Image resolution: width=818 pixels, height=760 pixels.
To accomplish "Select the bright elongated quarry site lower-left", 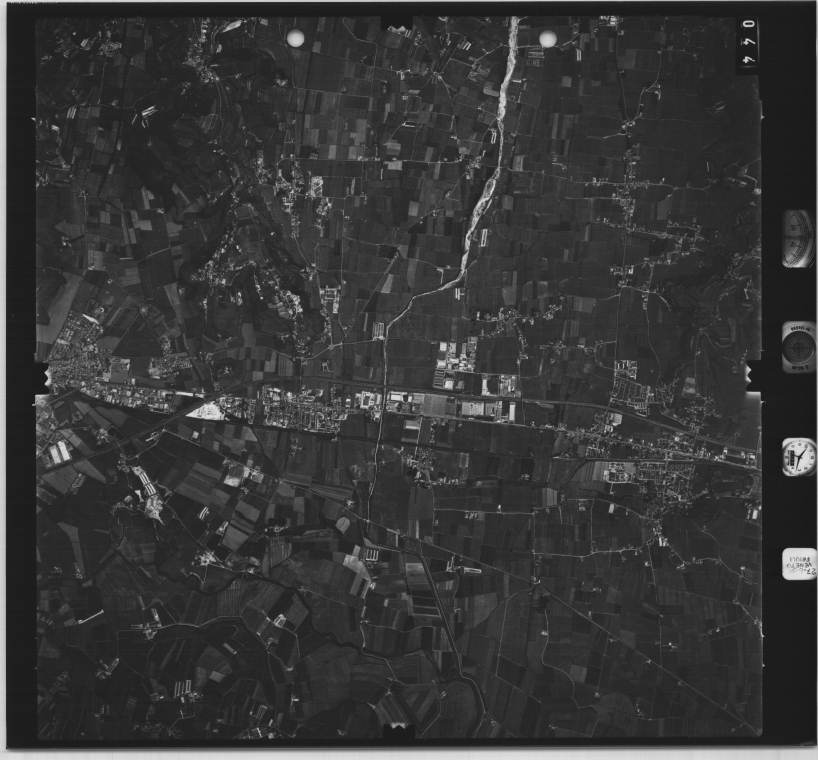I will 145,490.
